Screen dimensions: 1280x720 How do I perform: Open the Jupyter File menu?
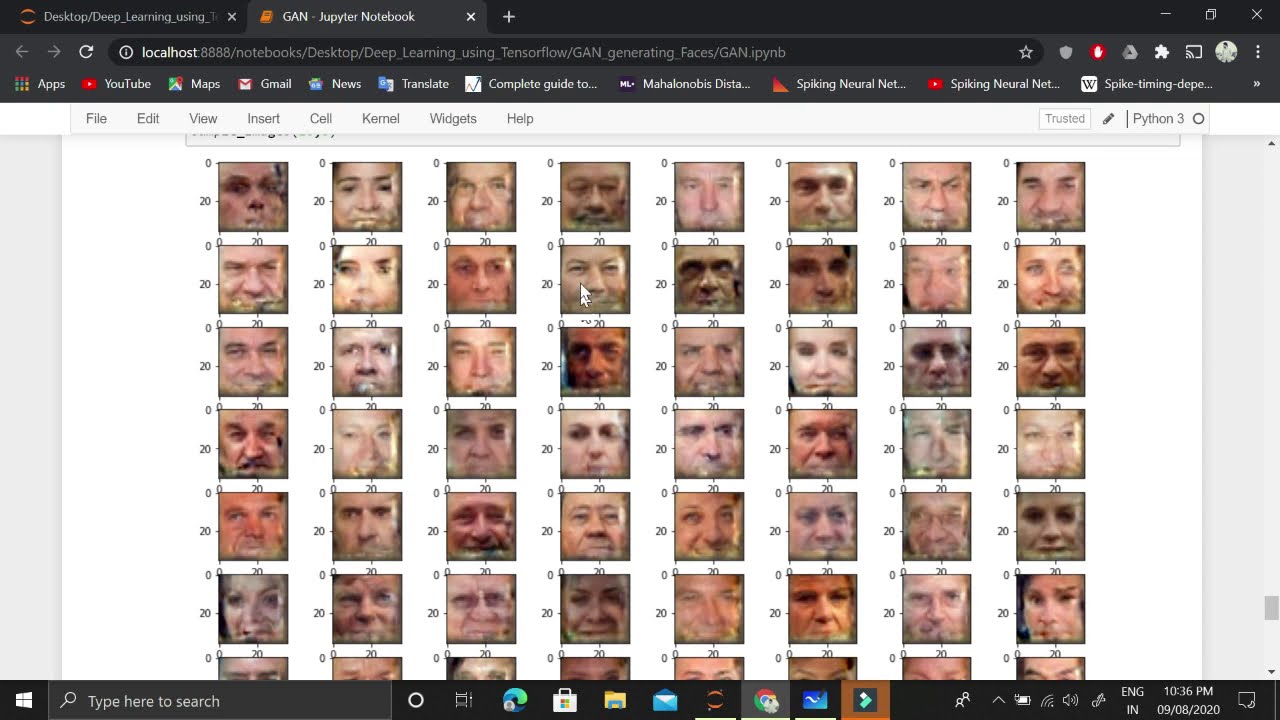click(x=96, y=118)
